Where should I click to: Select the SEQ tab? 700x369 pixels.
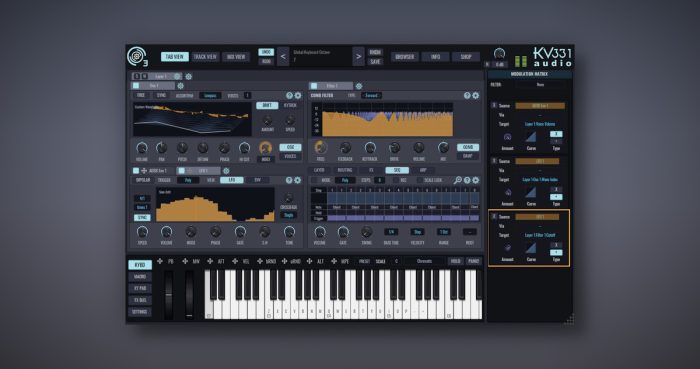point(397,170)
